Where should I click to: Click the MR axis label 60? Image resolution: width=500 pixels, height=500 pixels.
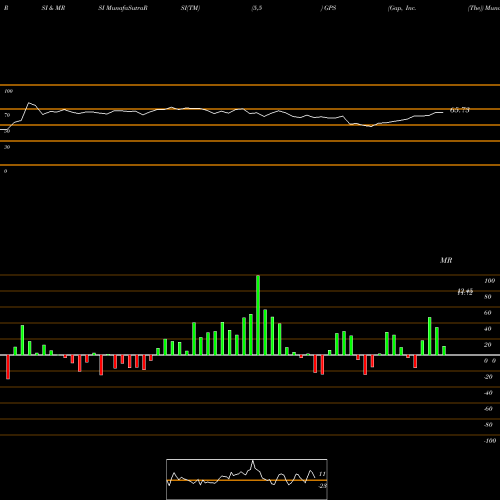click(x=488, y=313)
